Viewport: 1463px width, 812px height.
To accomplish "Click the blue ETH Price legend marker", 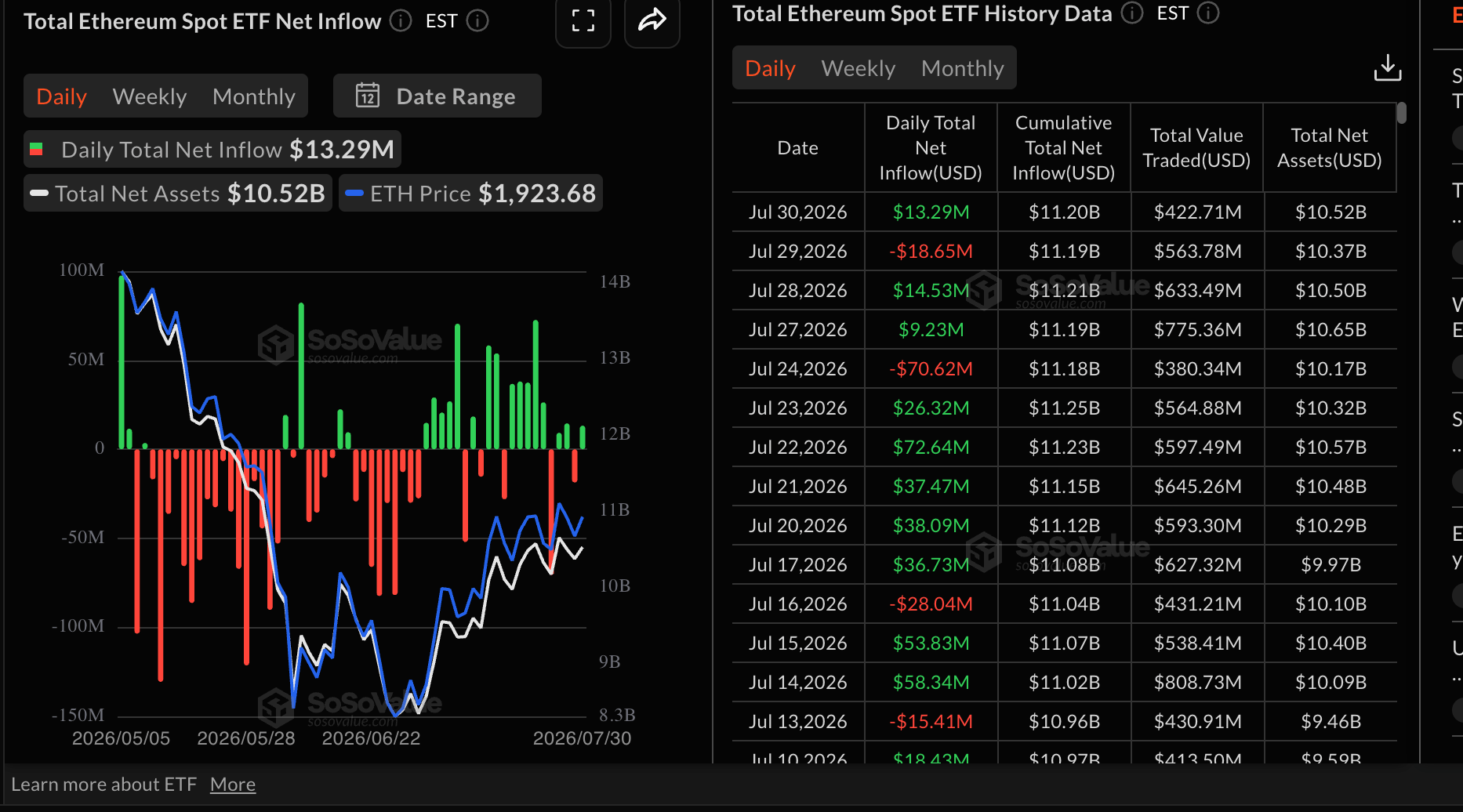I will click(x=354, y=193).
